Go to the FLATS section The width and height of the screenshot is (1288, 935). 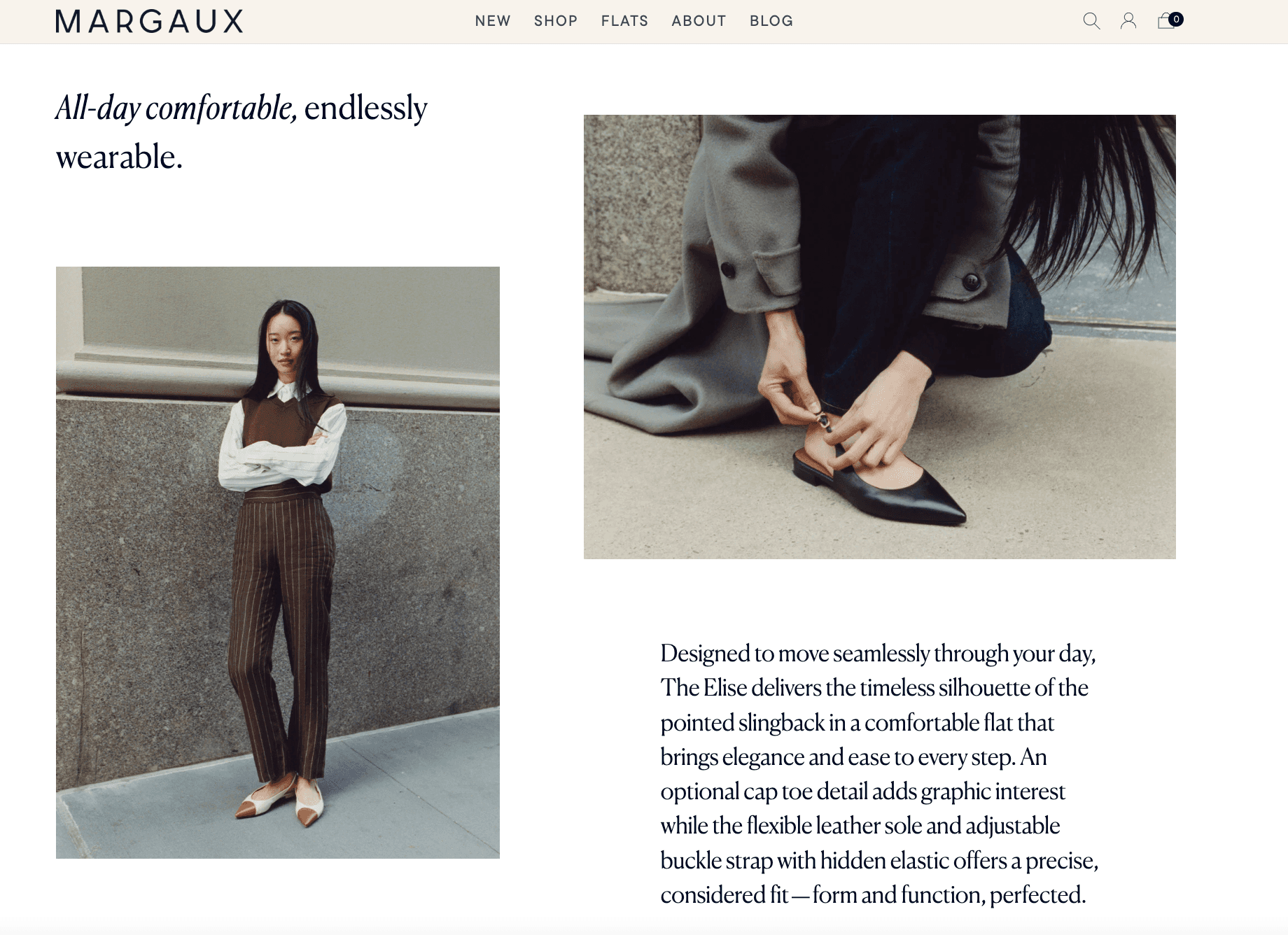pos(624,21)
